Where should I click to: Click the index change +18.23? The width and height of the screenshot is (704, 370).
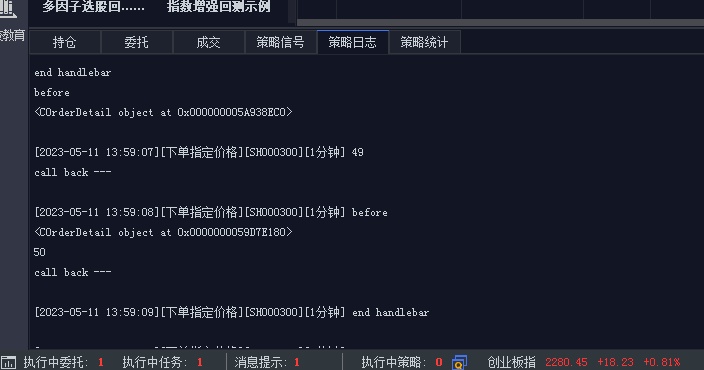tap(615, 362)
